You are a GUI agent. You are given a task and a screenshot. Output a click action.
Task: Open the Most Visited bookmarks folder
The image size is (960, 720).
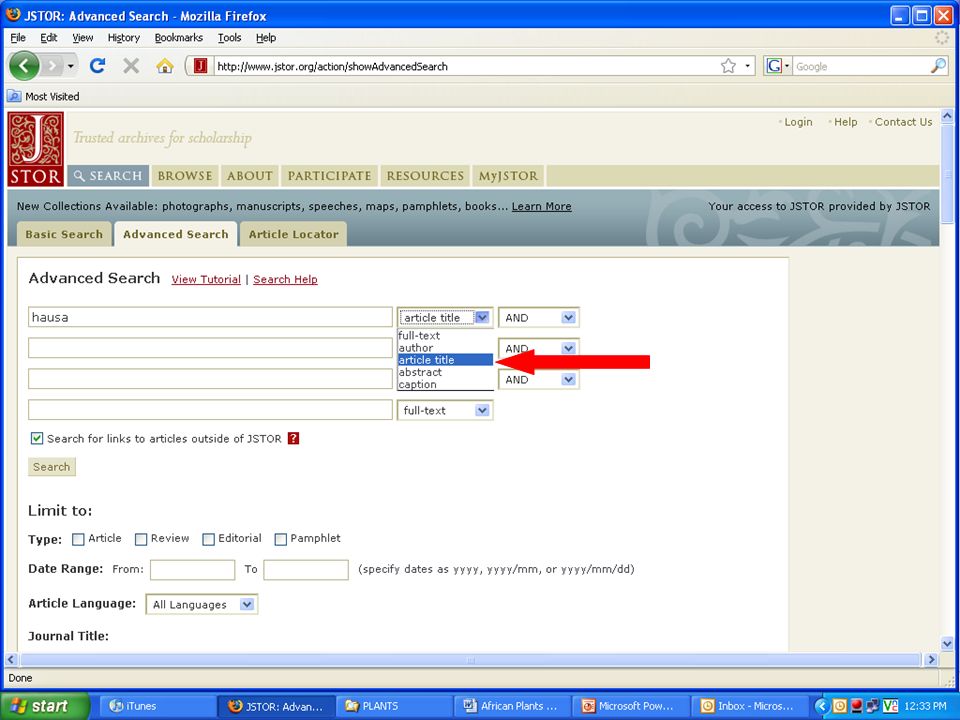click(x=43, y=96)
